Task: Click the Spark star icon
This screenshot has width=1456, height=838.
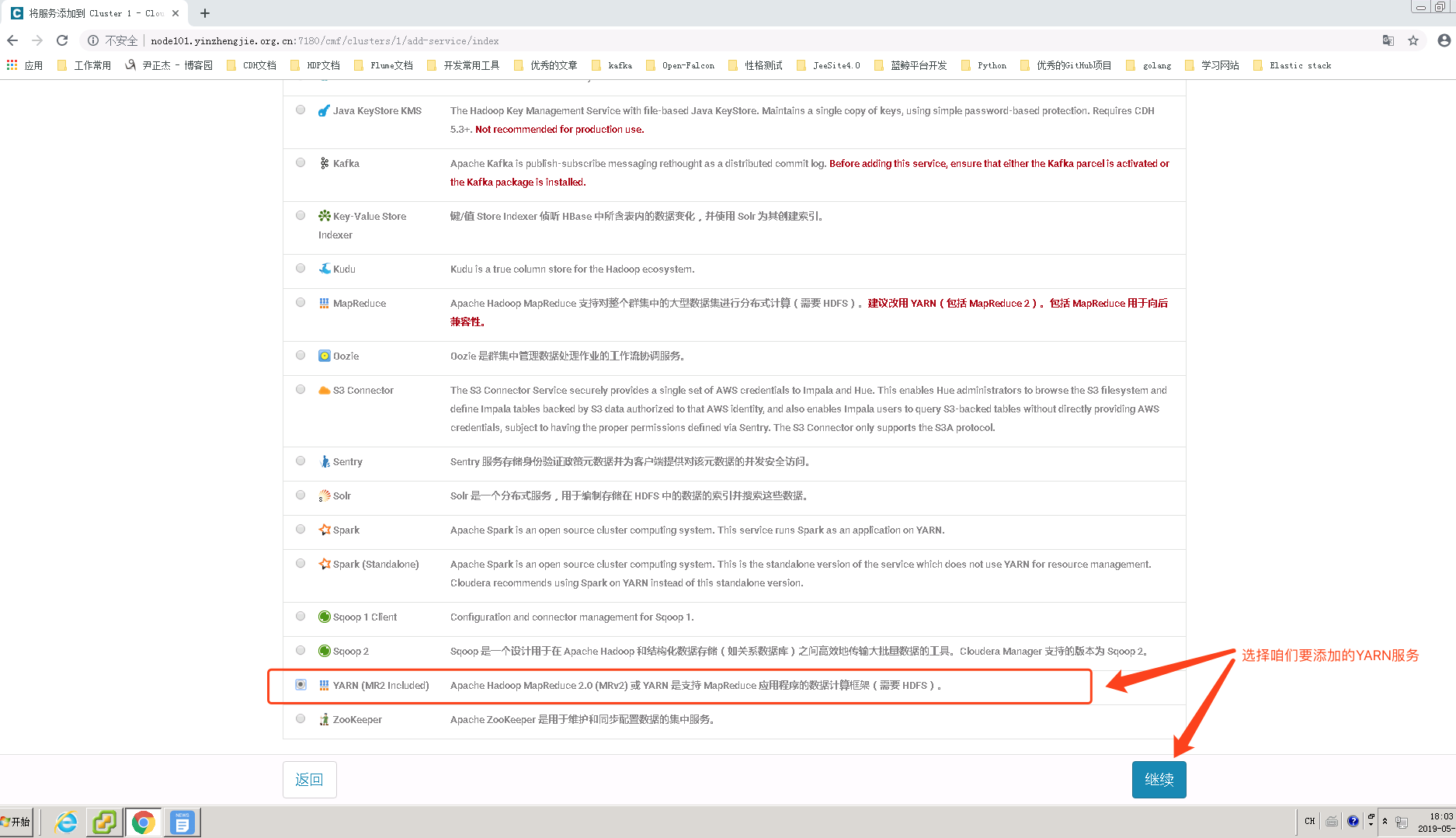Action: pyautogui.click(x=325, y=530)
